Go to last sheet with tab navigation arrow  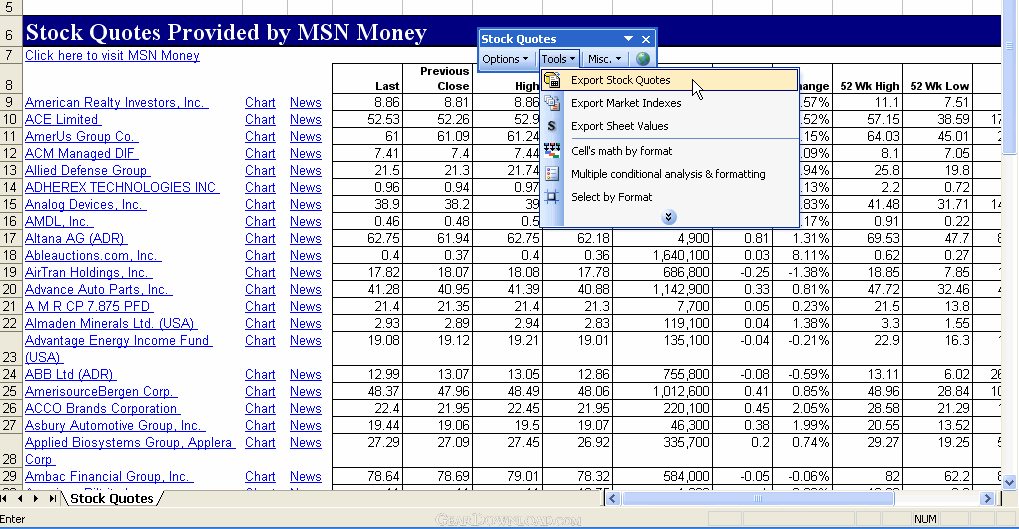[52, 498]
